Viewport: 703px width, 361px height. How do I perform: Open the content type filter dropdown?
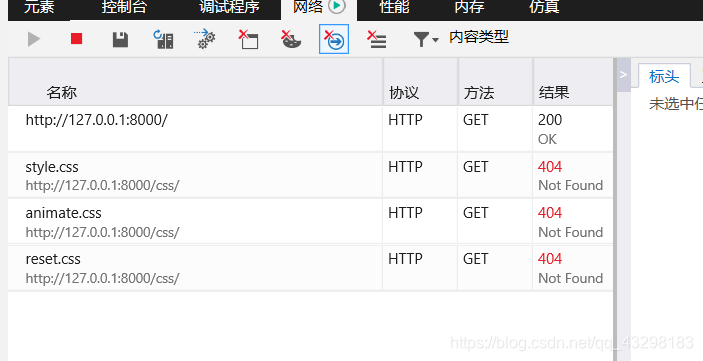point(425,39)
